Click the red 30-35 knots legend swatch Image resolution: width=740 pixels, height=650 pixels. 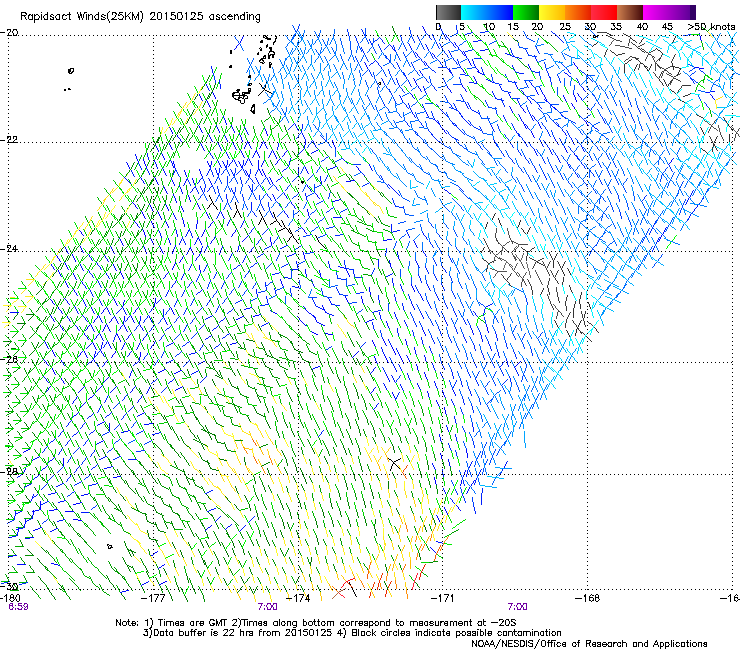point(604,12)
